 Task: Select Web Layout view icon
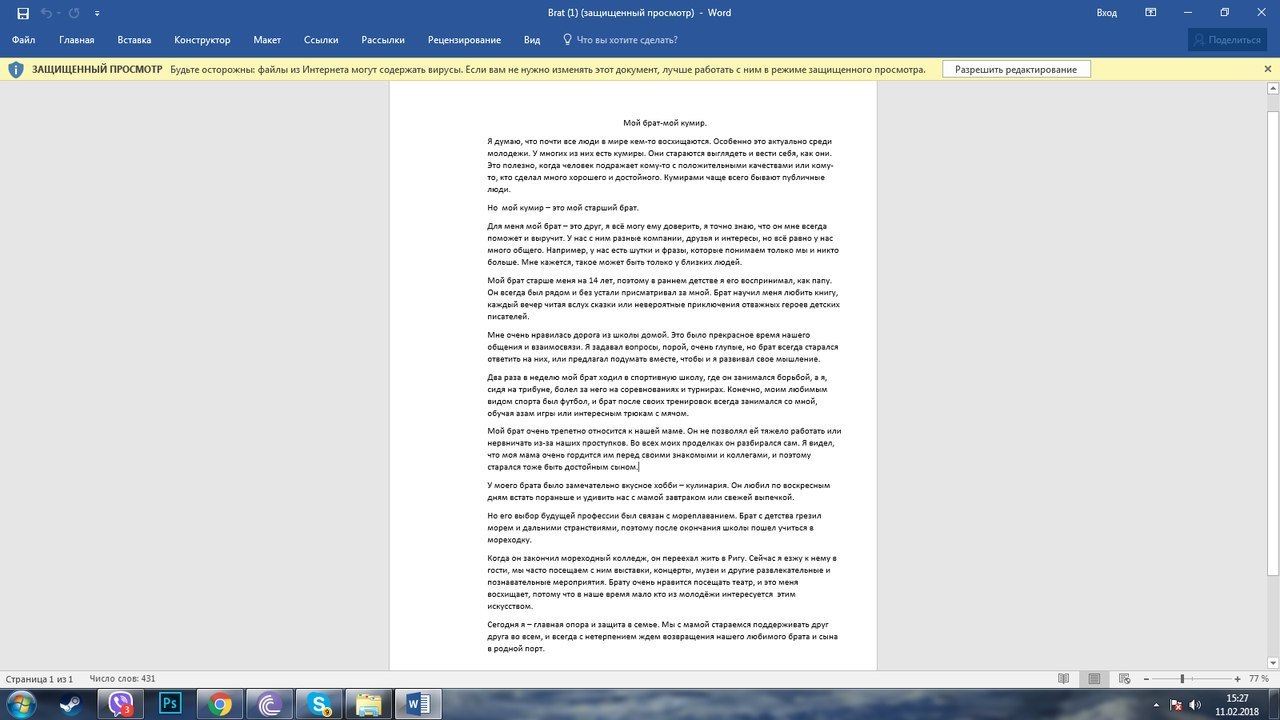(x=1125, y=678)
